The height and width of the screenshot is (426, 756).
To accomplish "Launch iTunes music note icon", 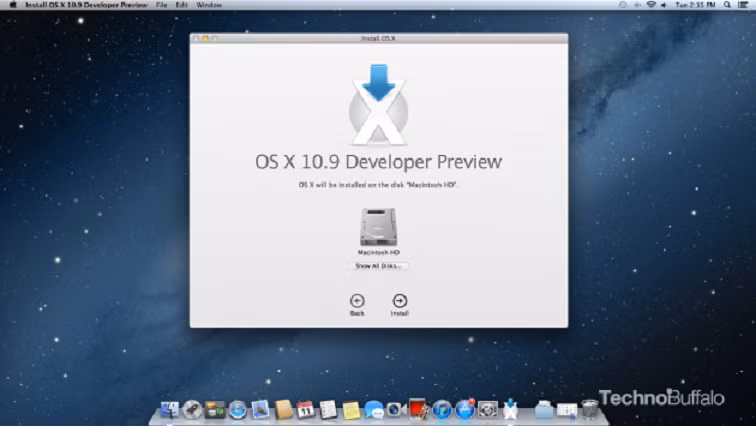I will click(442, 410).
